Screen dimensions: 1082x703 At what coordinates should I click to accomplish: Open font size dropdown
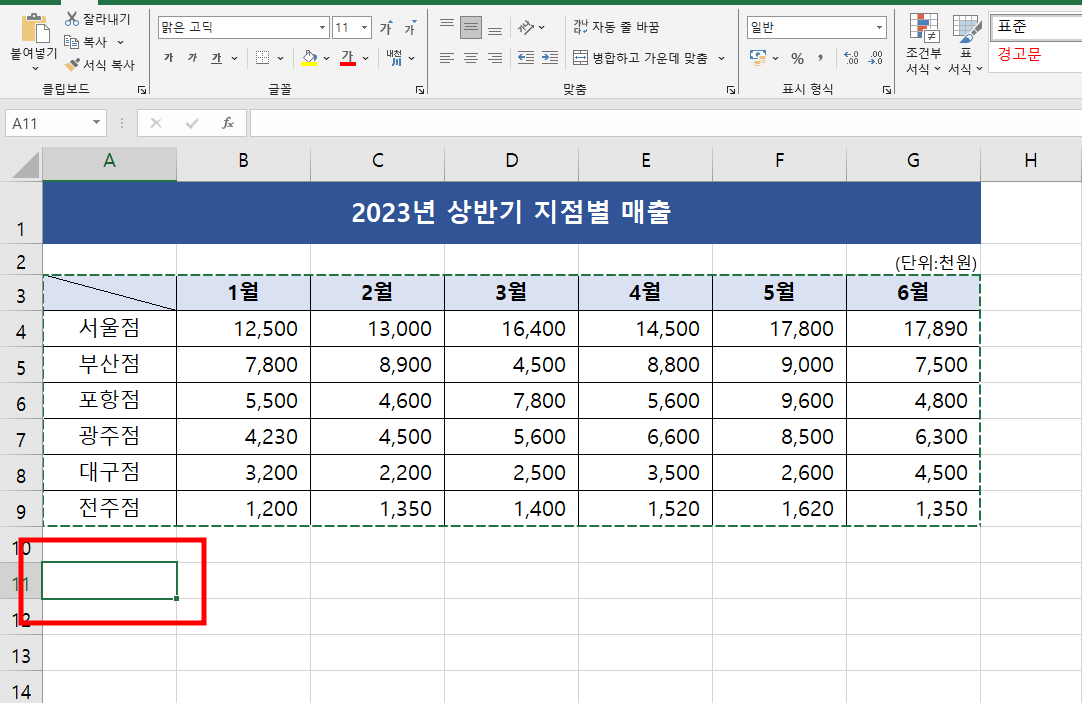(364, 28)
